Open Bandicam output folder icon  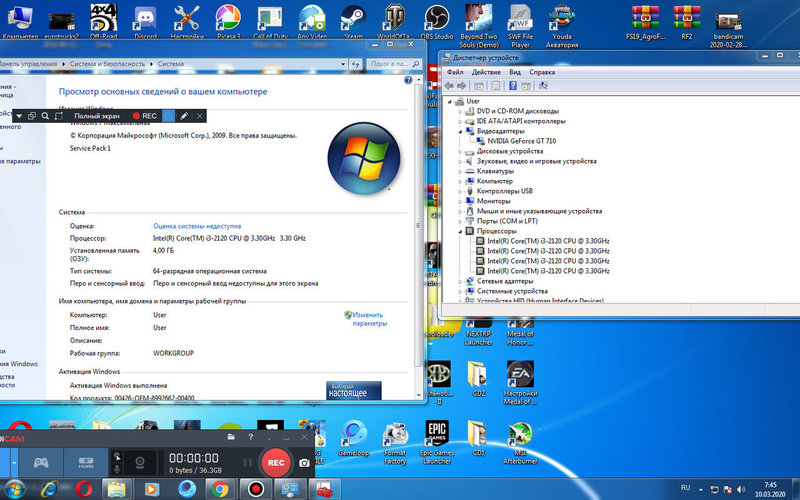[x=231, y=437]
